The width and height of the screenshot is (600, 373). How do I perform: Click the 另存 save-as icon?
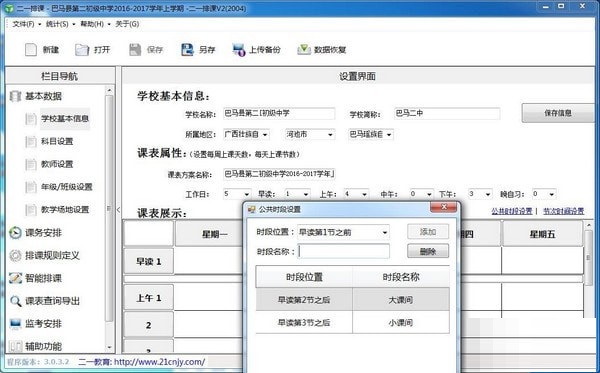tap(187, 50)
